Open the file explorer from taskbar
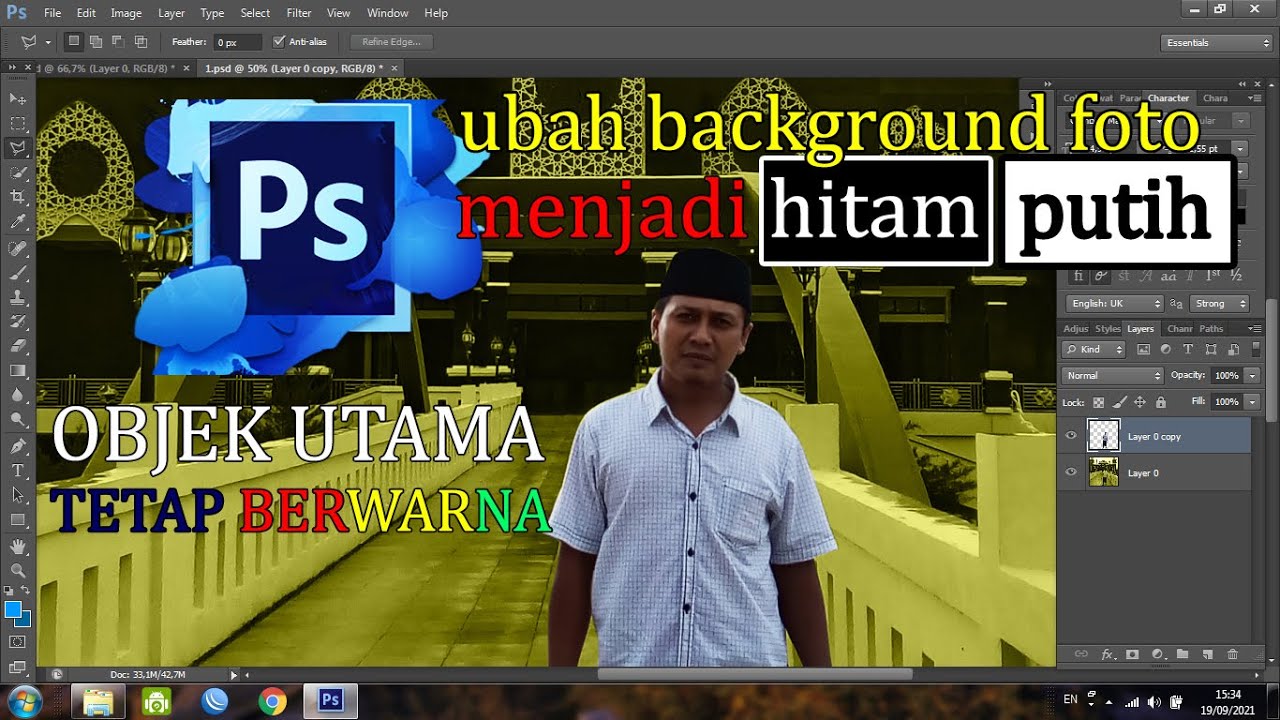The height and width of the screenshot is (720, 1280). pyautogui.click(x=99, y=702)
